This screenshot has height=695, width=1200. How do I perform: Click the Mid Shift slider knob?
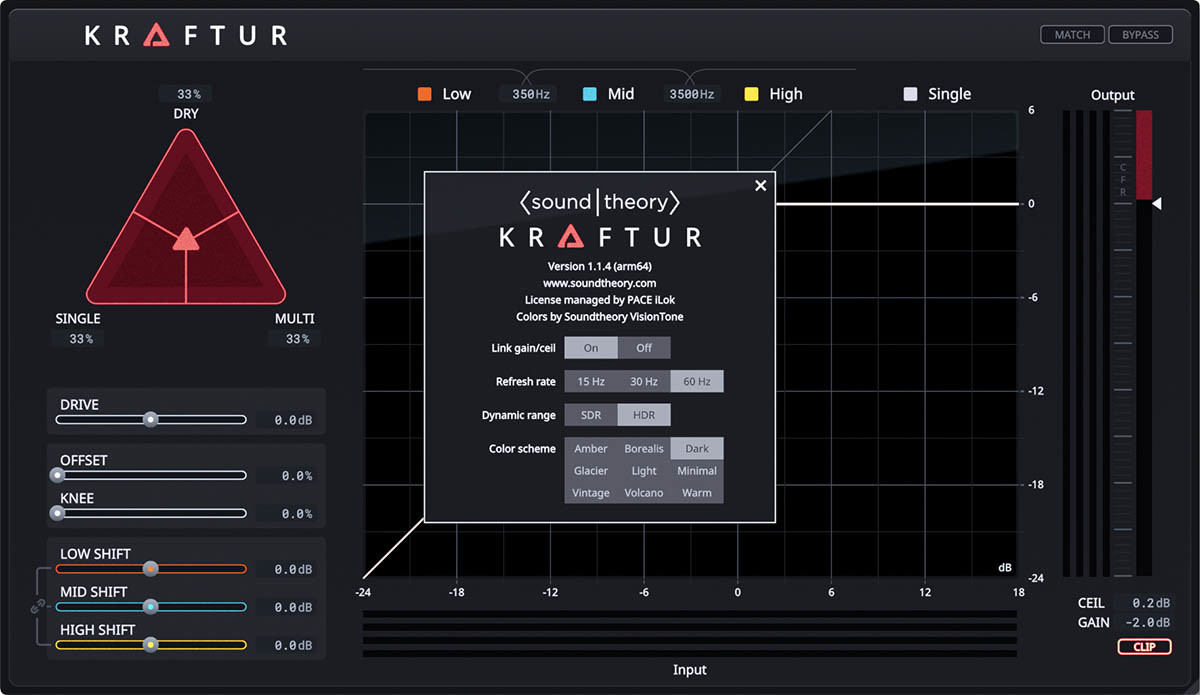(x=150, y=606)
